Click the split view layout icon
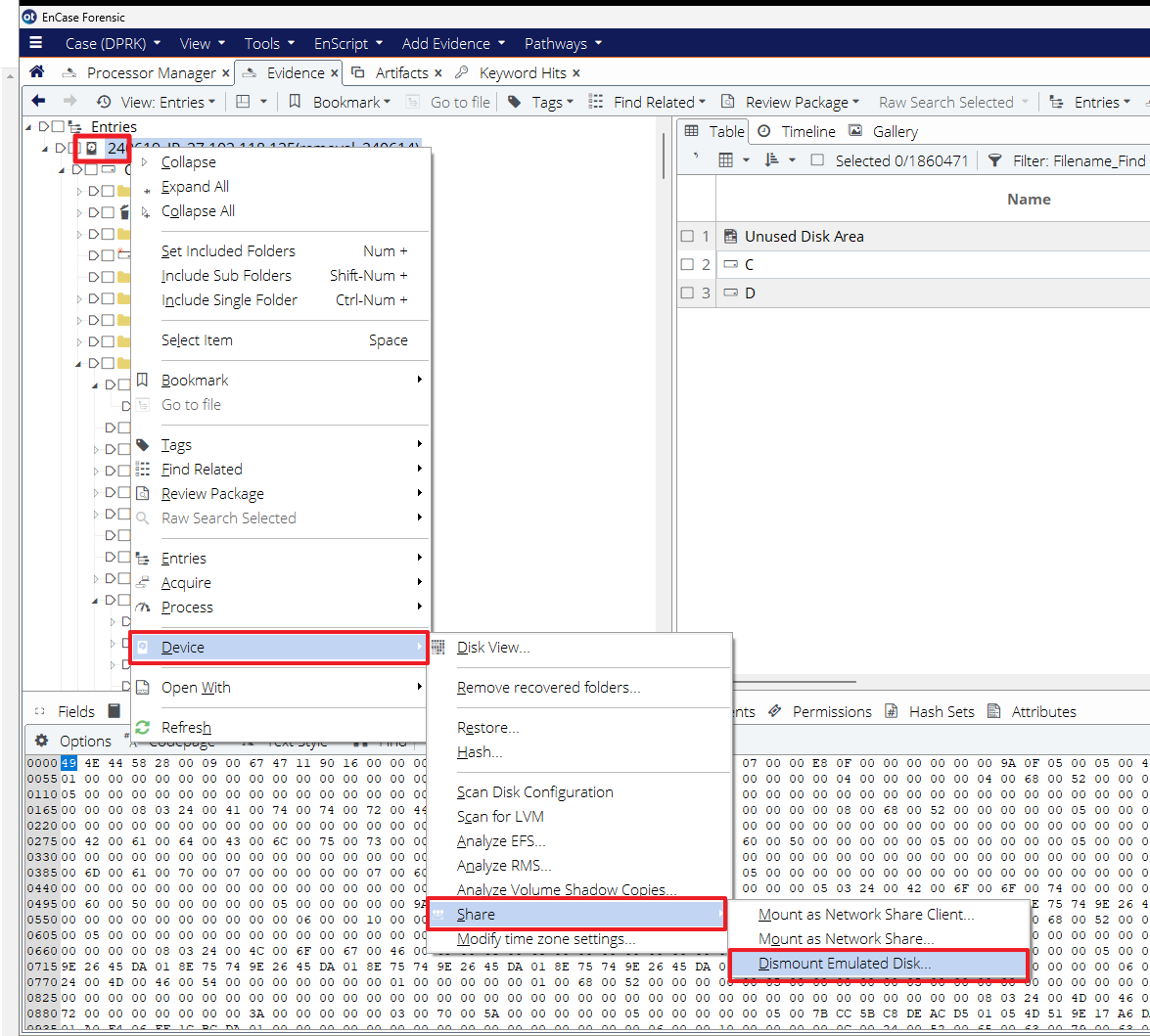 (243, 102)
